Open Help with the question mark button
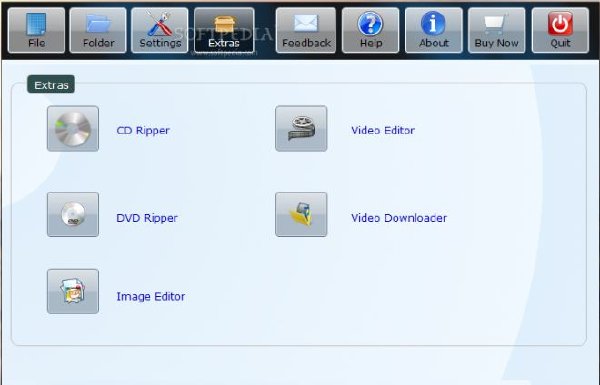 tap(370, 30)
